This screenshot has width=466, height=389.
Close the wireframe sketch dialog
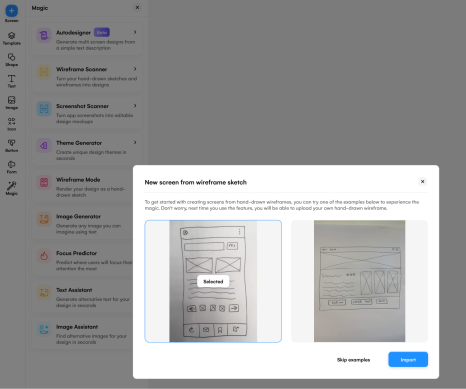pyautogui.click(x=422, y=182)
